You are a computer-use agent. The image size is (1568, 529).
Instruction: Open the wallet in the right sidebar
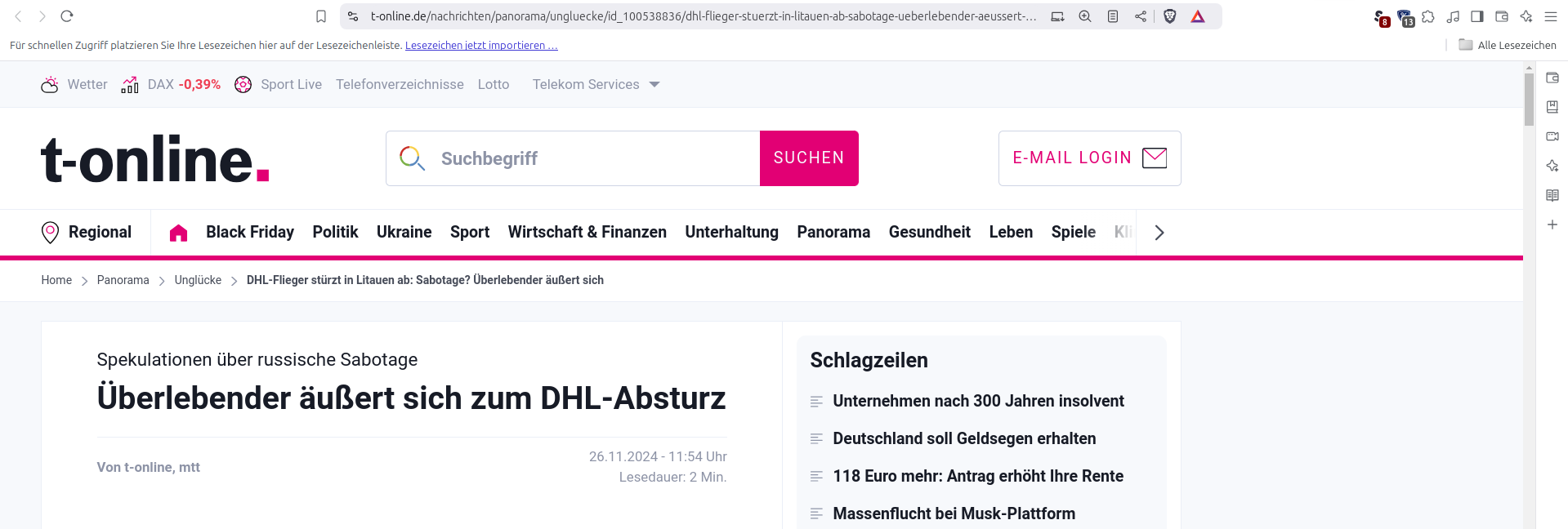pos(1552,78)
